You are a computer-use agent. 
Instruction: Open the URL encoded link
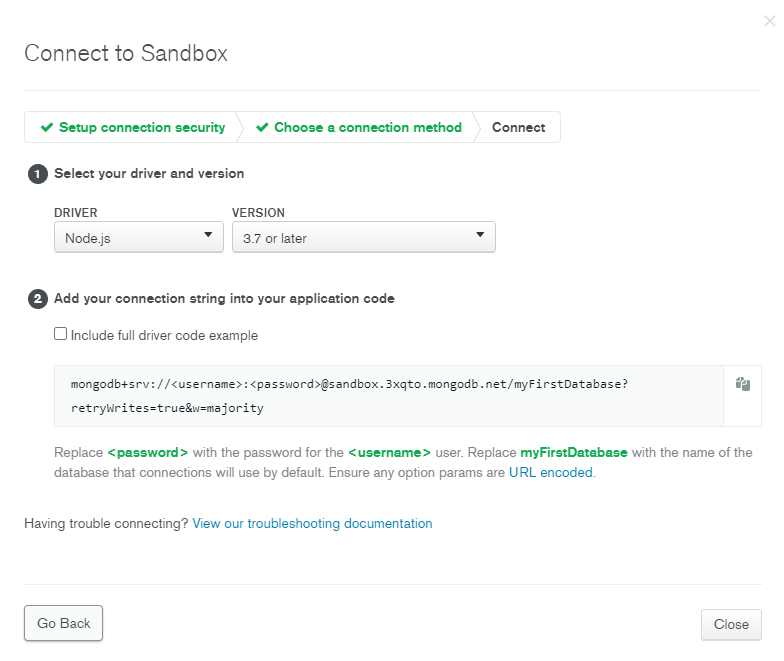551,473
